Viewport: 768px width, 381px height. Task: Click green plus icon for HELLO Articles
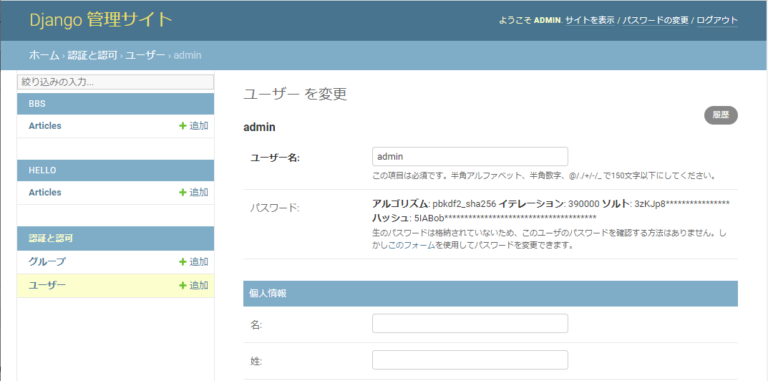183,192
